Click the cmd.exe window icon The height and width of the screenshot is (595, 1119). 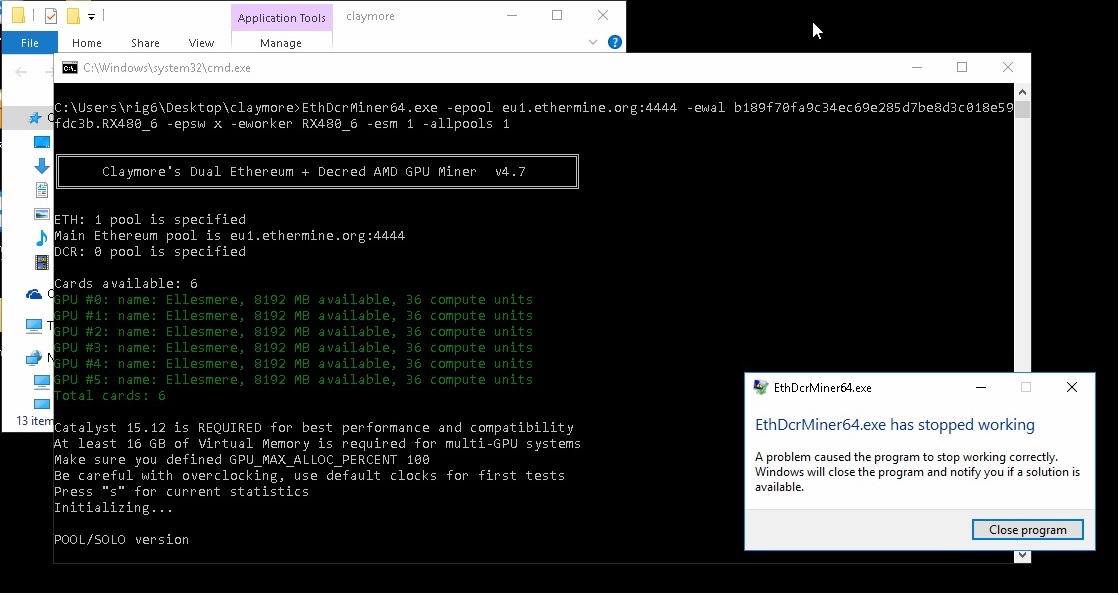pyautogui.click(x=70, y=68)
